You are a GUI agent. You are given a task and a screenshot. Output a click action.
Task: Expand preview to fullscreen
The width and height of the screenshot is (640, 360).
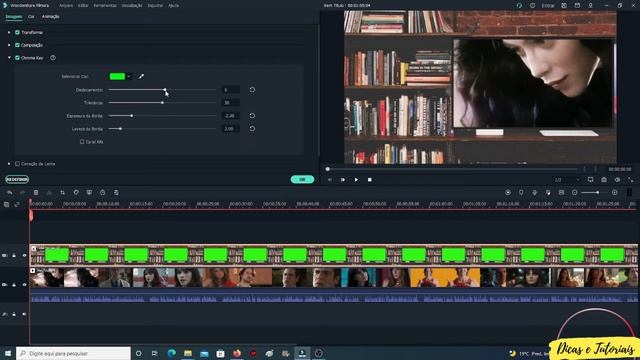click(631, 180)
